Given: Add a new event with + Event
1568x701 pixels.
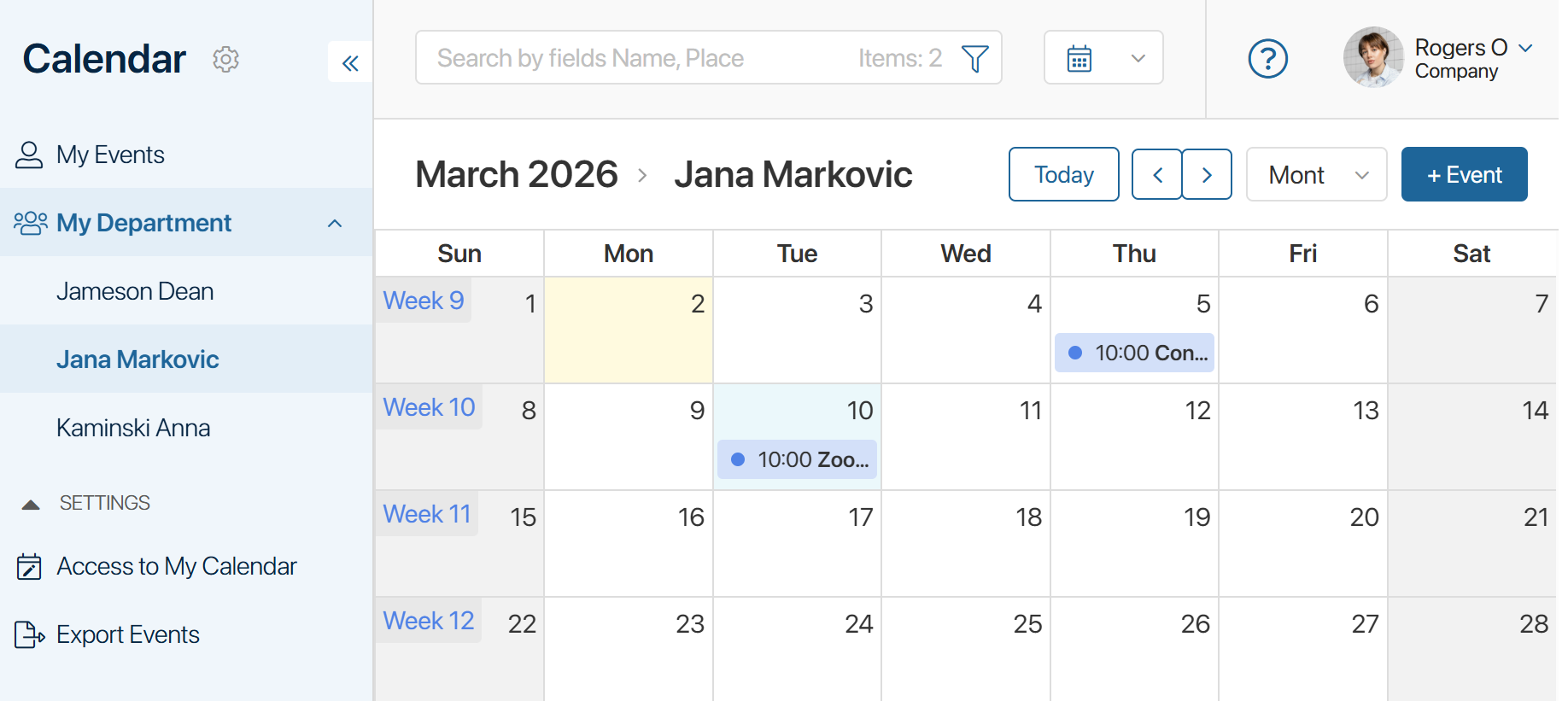Looking at the screenshot, I should click(1464, 175).
